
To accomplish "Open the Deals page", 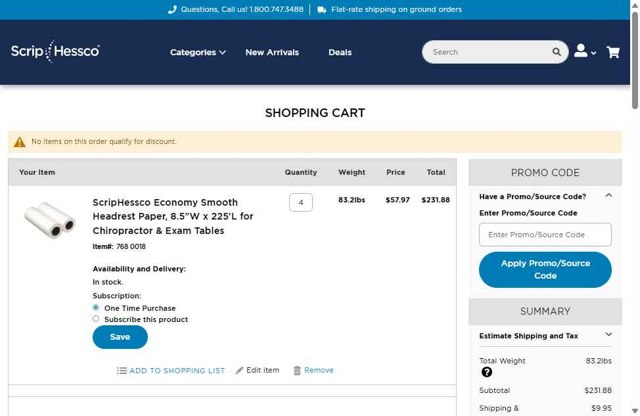I will [340, 52].
